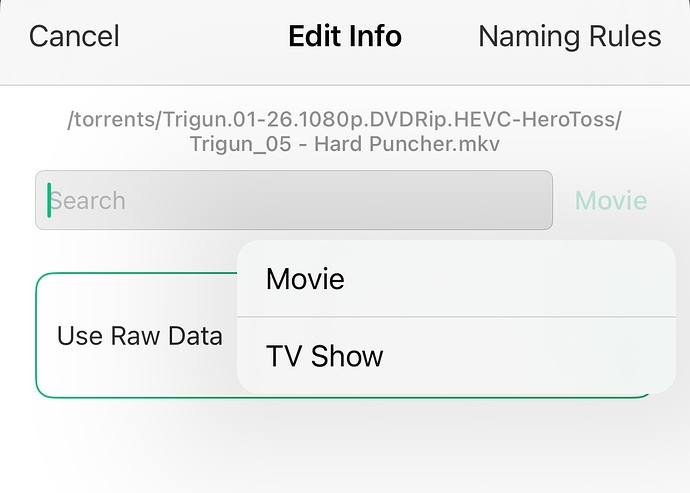Select Movie from the popup menu
The image size is (690, 493).
pos(305,279)
